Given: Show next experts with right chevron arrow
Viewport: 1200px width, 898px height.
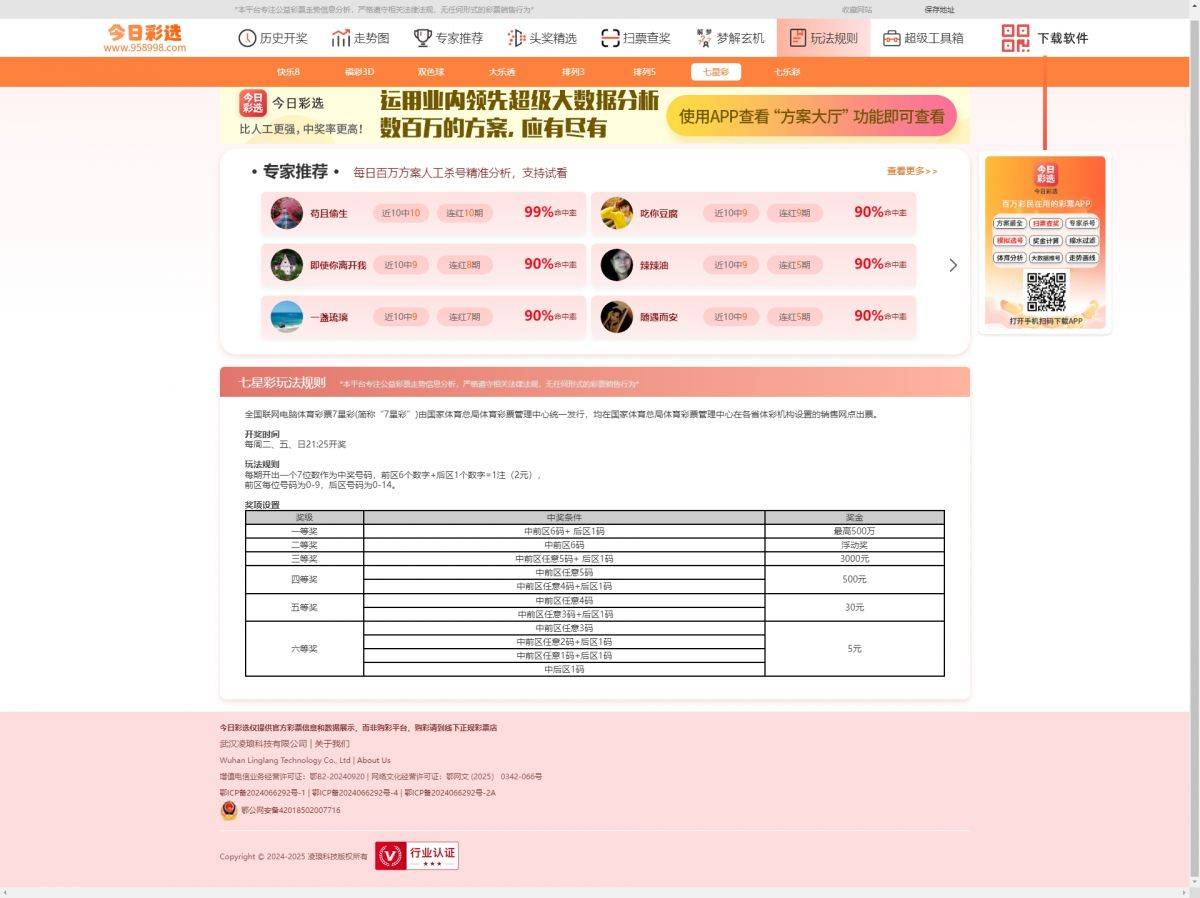Looking at the screenshot, I should click(x=952, y=265).
